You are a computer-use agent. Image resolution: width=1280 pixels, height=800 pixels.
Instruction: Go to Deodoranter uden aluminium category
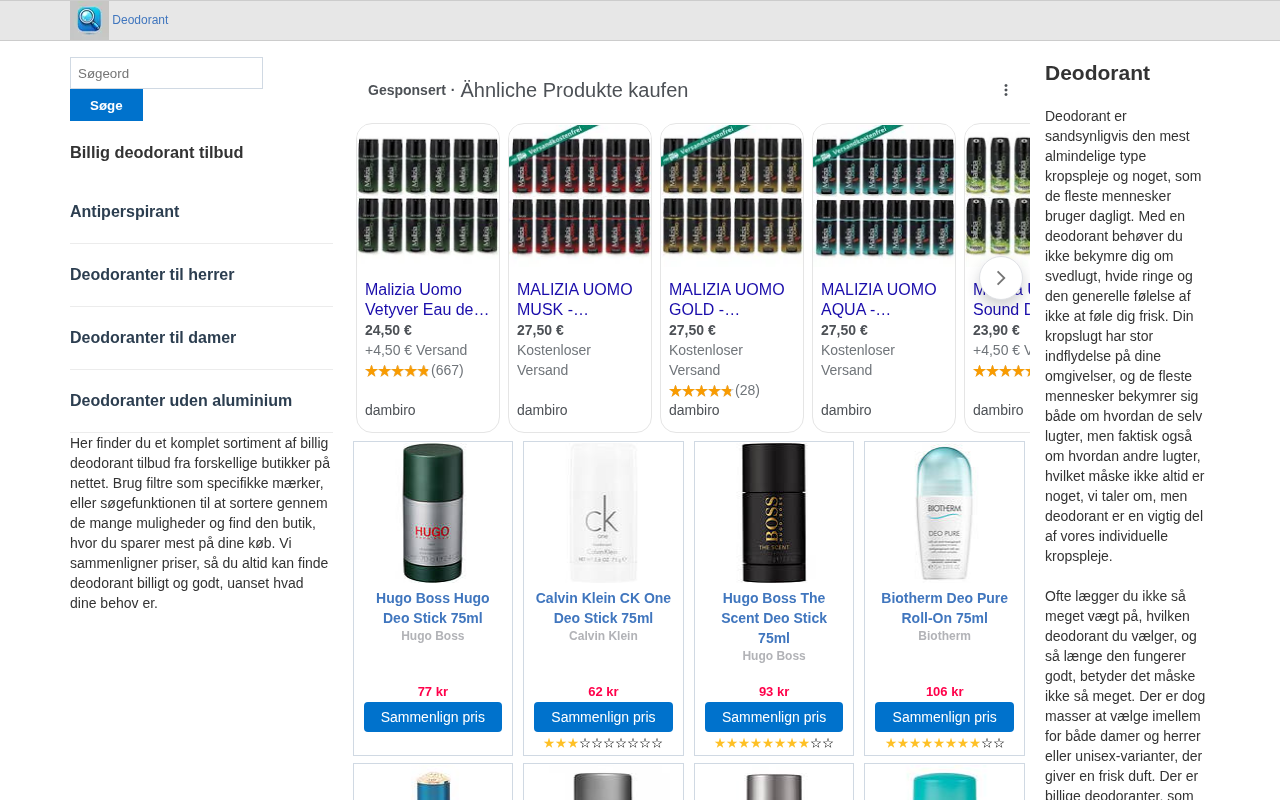[x=181, y=401]
